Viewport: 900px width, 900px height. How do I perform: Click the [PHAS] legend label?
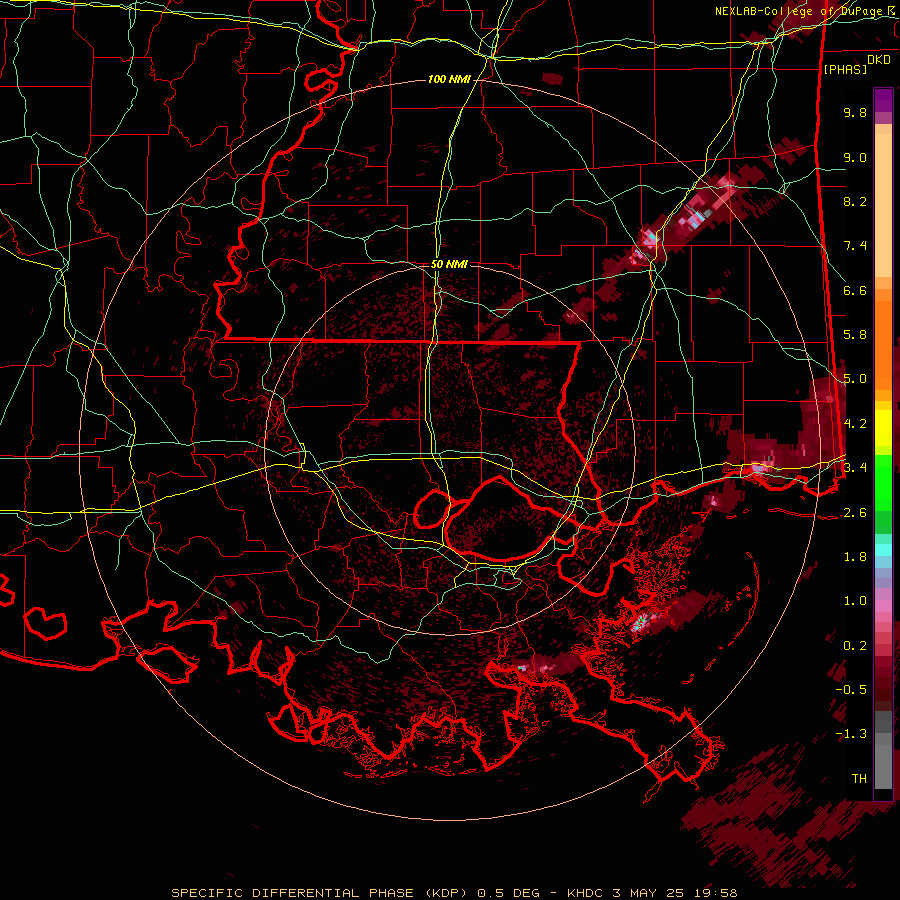[845, 69]
